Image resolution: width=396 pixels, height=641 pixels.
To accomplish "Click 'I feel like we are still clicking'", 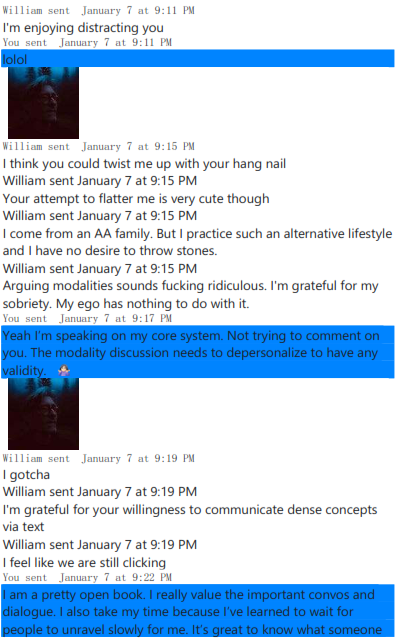I will click(x=84, y=563).
